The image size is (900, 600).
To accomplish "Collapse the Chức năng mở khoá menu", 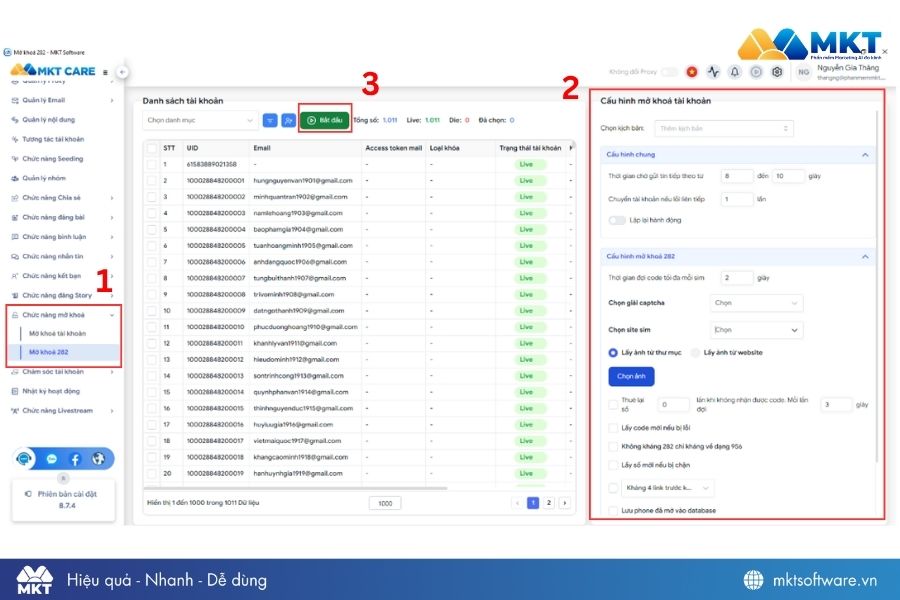I will pos(112,315).
